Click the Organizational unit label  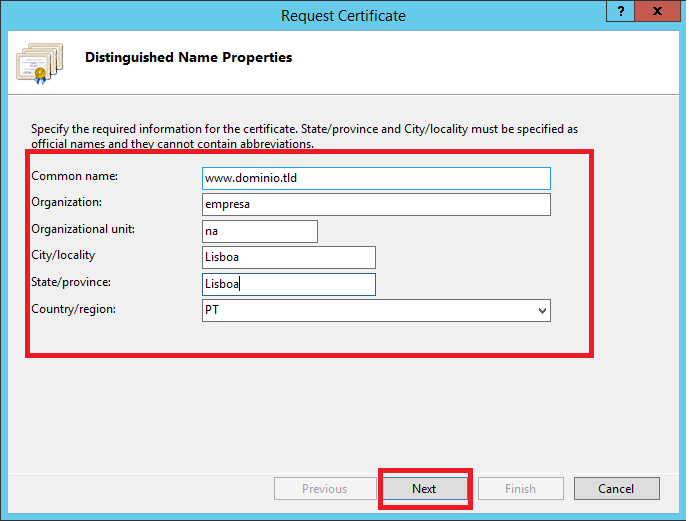[x=83, y=229]
